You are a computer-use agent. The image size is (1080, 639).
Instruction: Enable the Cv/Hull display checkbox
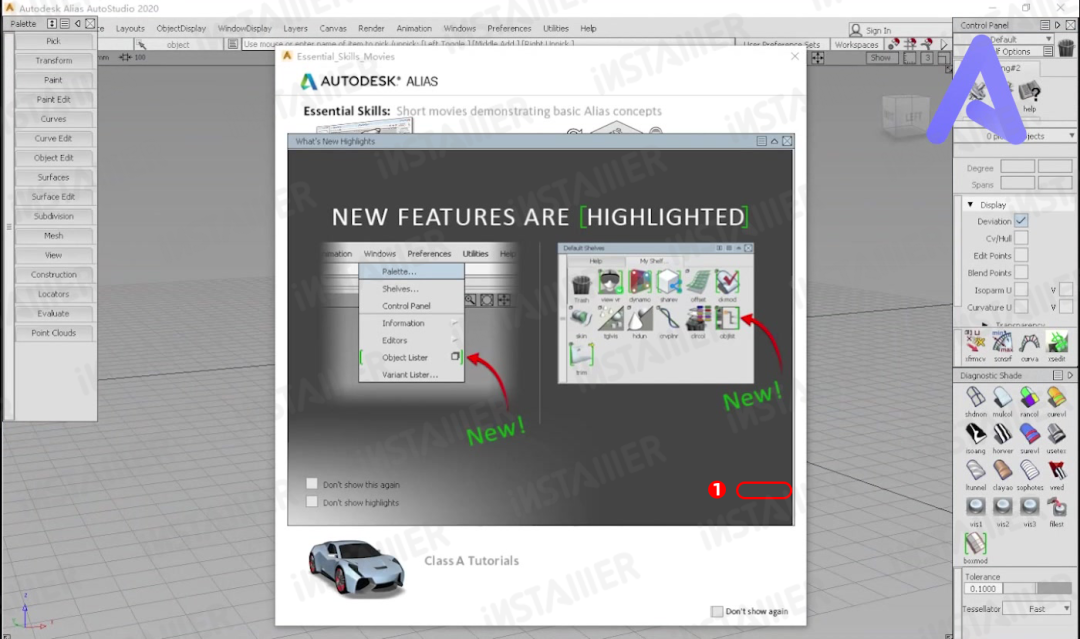(1021, 238)
